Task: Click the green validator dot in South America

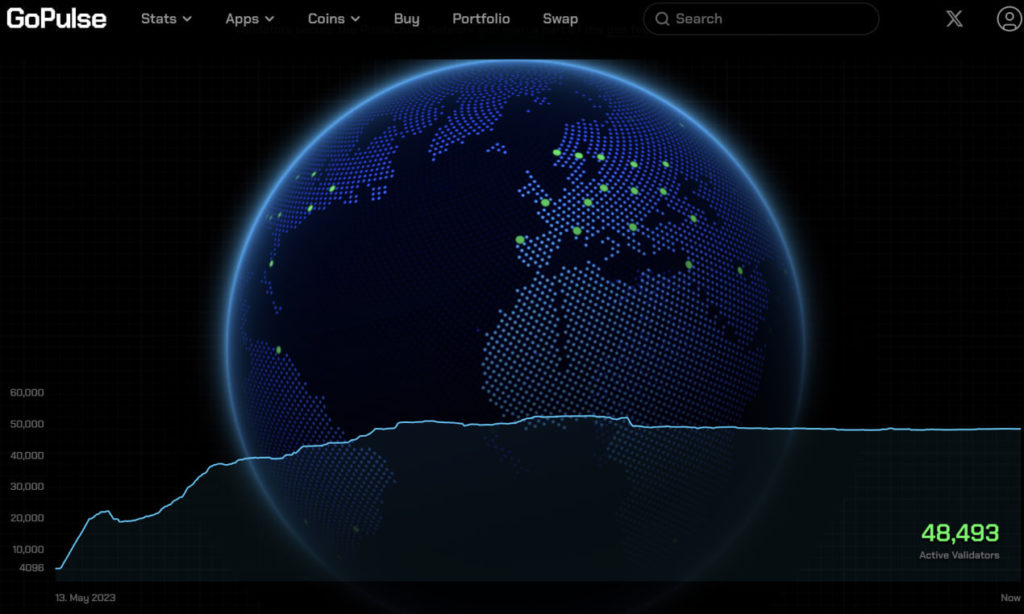Action: coord(278,350)
